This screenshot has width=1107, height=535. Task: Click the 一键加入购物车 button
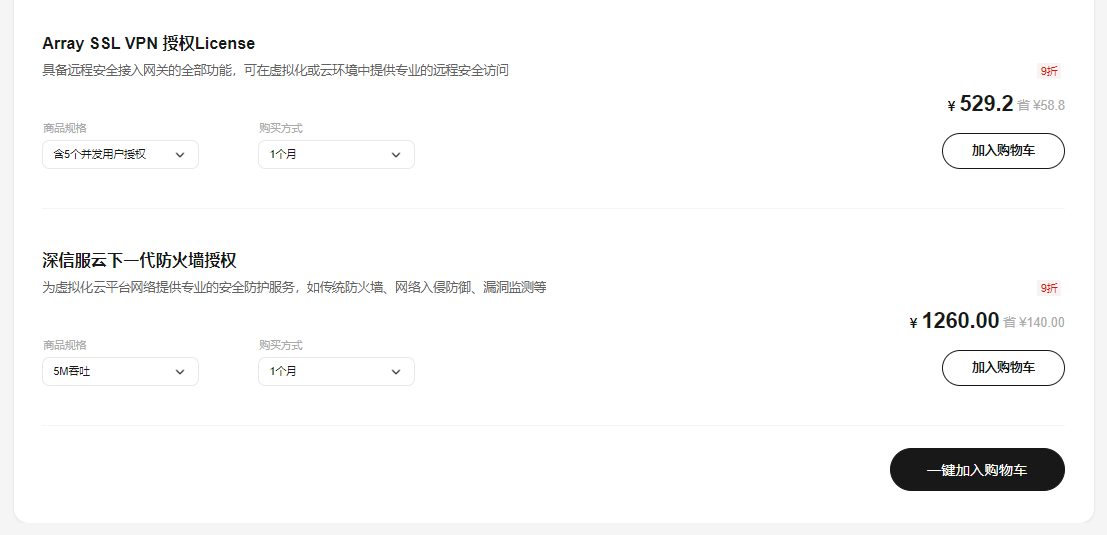tap(977, 469)
